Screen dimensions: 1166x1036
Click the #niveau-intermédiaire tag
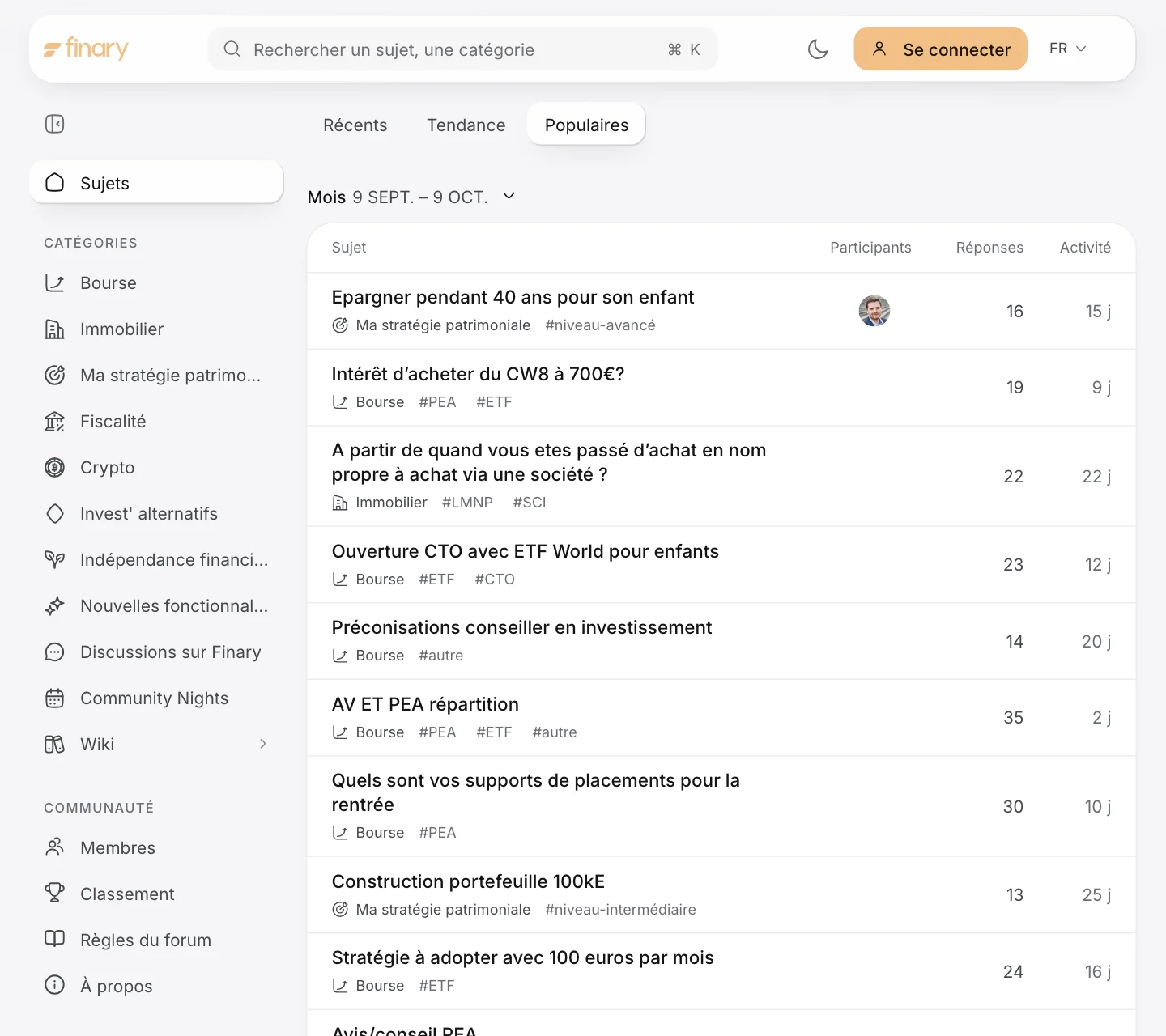(620, 910)
